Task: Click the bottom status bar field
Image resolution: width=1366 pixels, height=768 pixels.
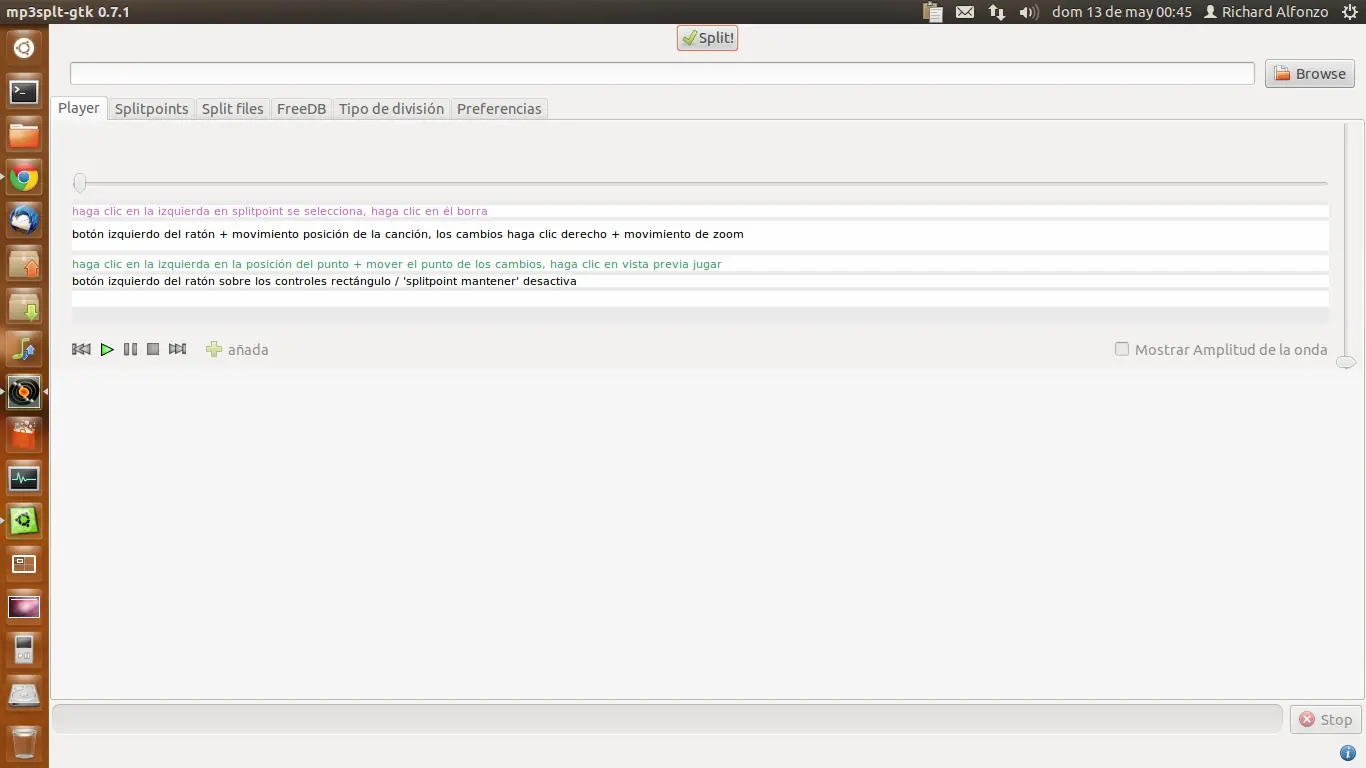Action: (x=667, y=719)
